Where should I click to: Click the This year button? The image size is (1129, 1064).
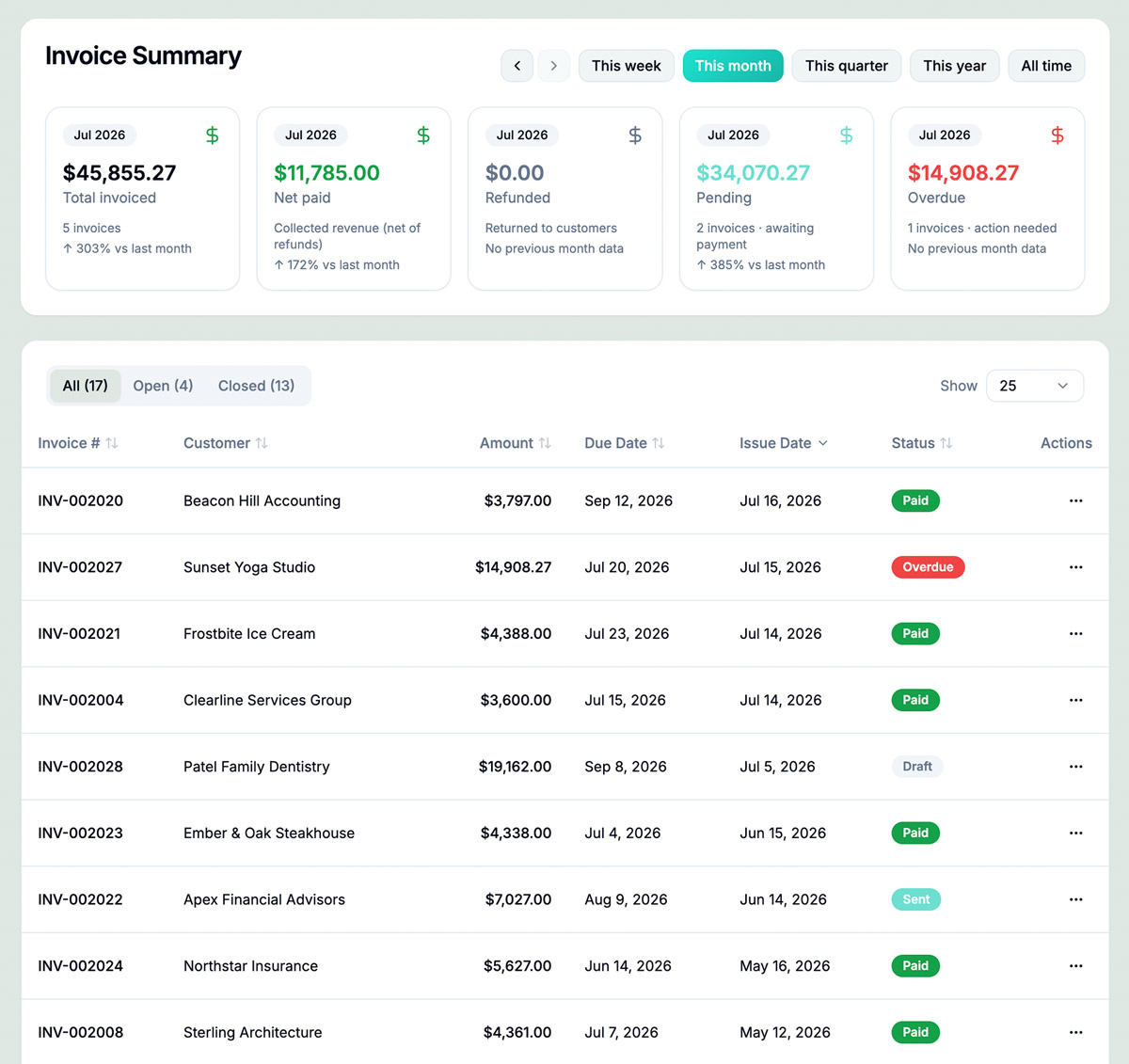[955, 66]
